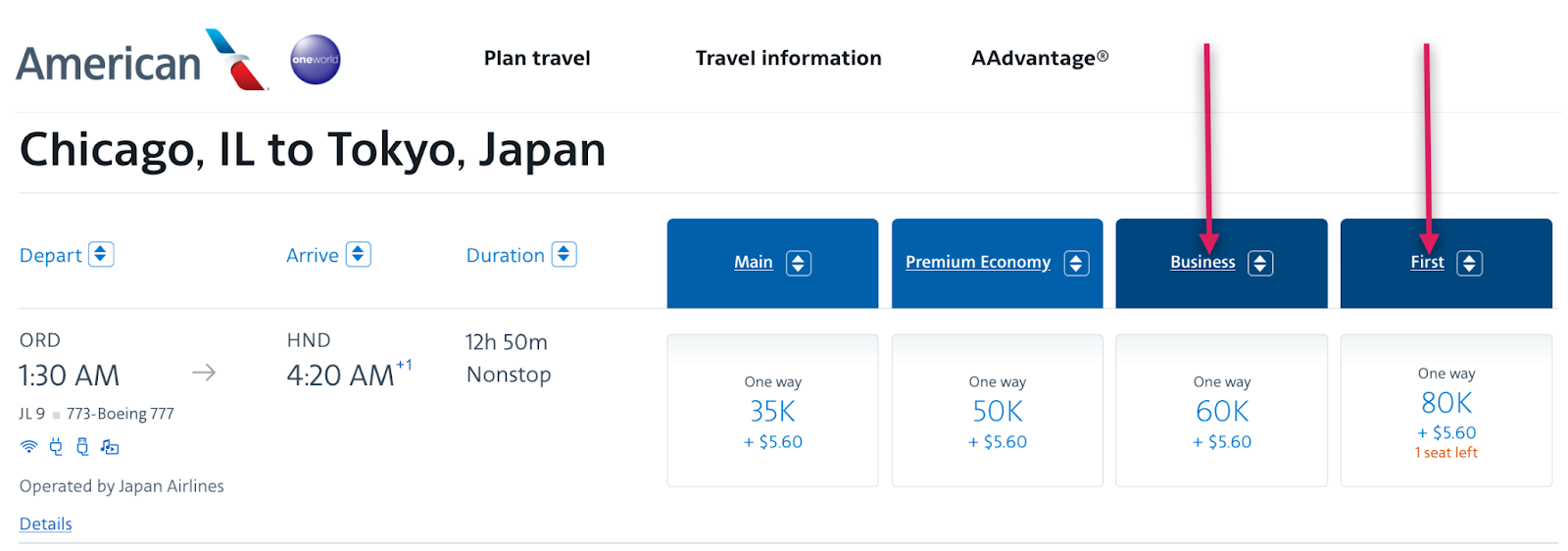This screenshot has height=551, width=1568.
Task: Sort flights using the Arrive sort arrows
Action: [359, 255]
